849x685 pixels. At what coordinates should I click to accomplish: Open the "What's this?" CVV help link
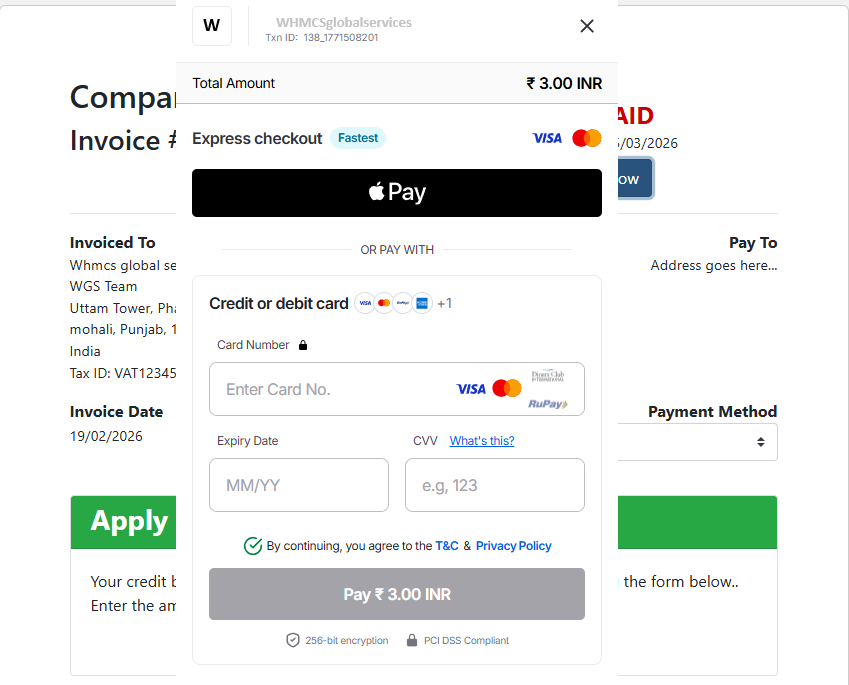tap(482, 441)
